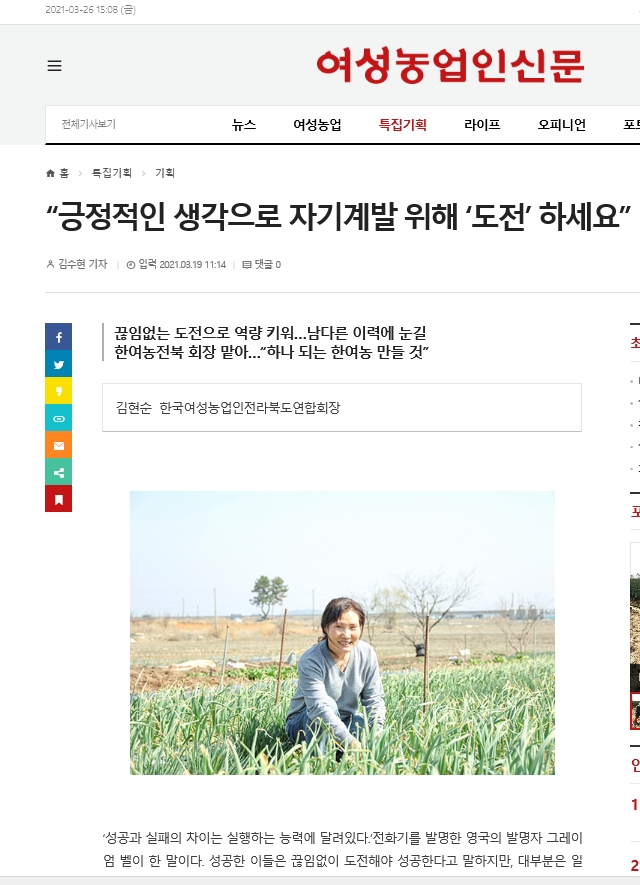Click the 특집기획 breadcrumb link

(112, 173)
